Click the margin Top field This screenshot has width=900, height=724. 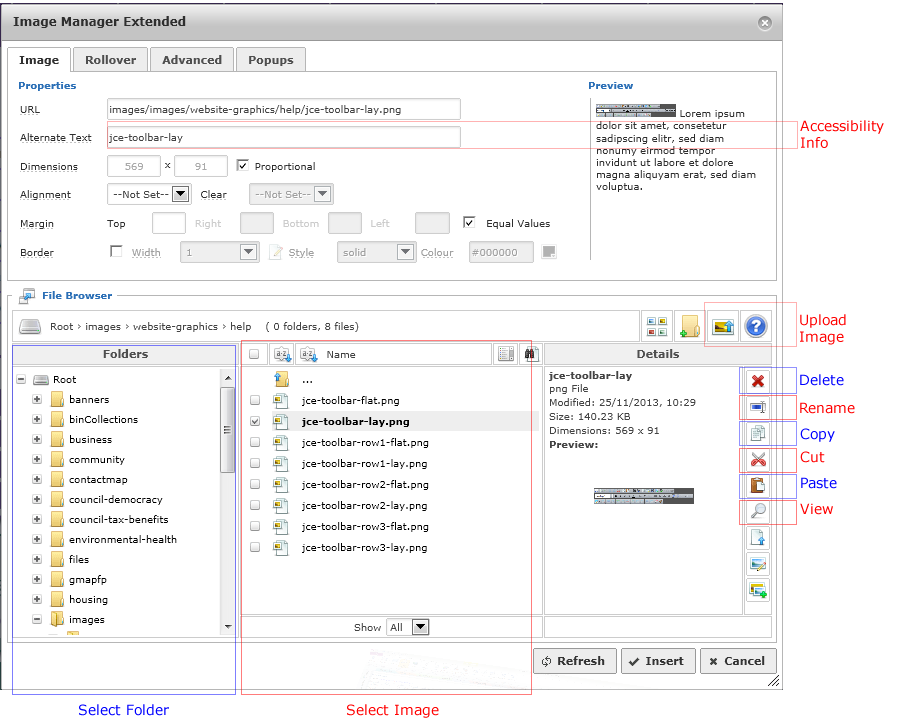coord(169,223)
